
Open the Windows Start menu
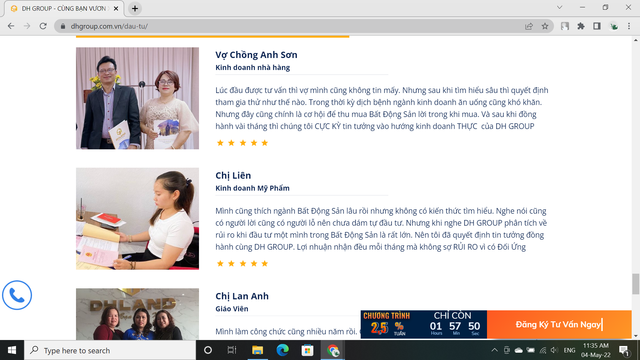coord(12,350)
